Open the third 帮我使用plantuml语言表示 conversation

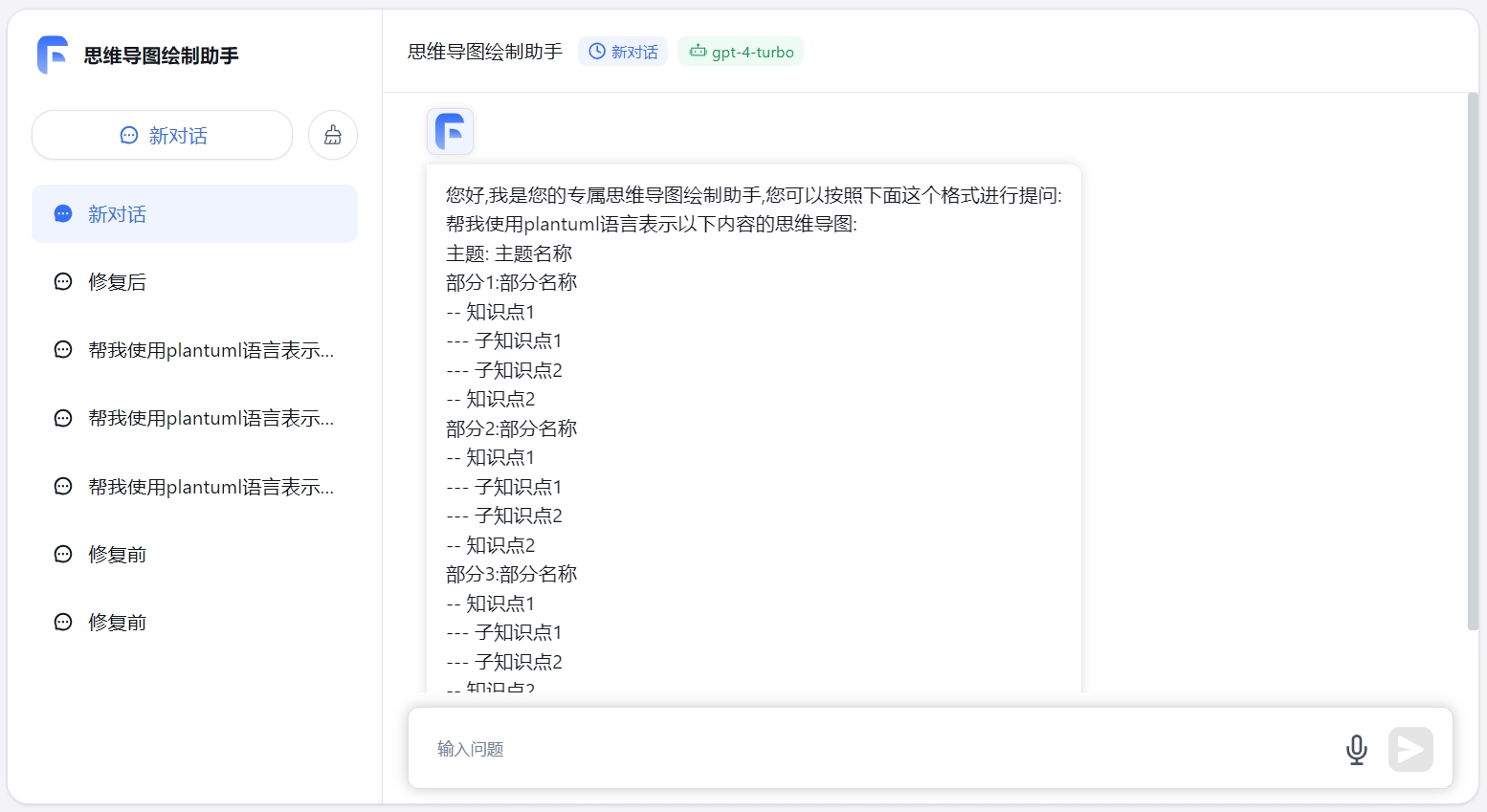pos(211,487)
